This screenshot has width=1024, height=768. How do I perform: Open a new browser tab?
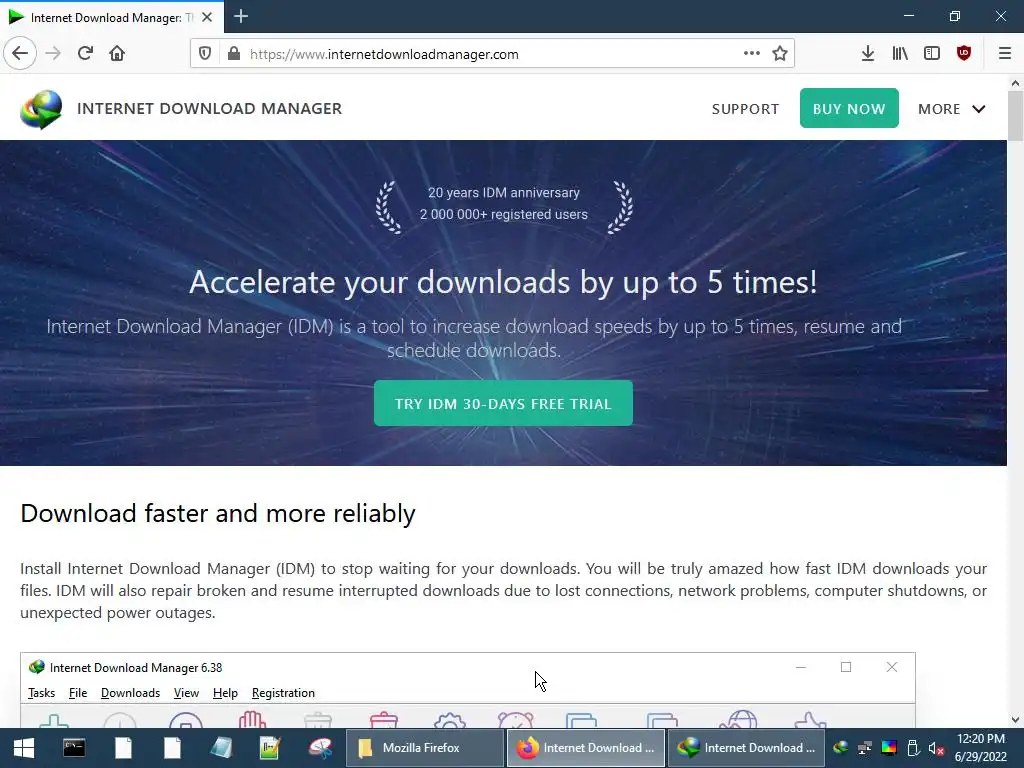coord(241,16)
